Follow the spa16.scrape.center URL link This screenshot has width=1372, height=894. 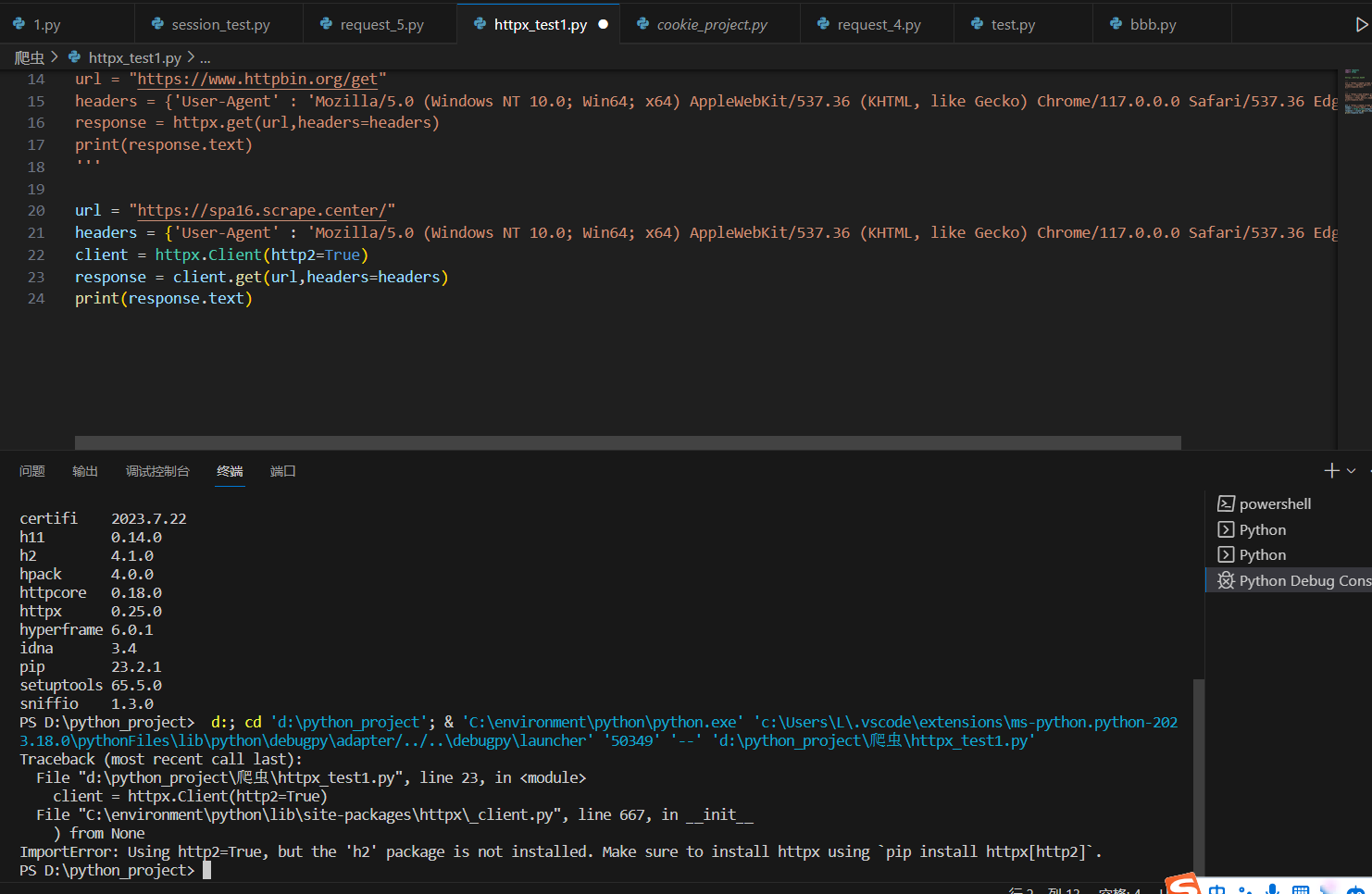(262, 211)
